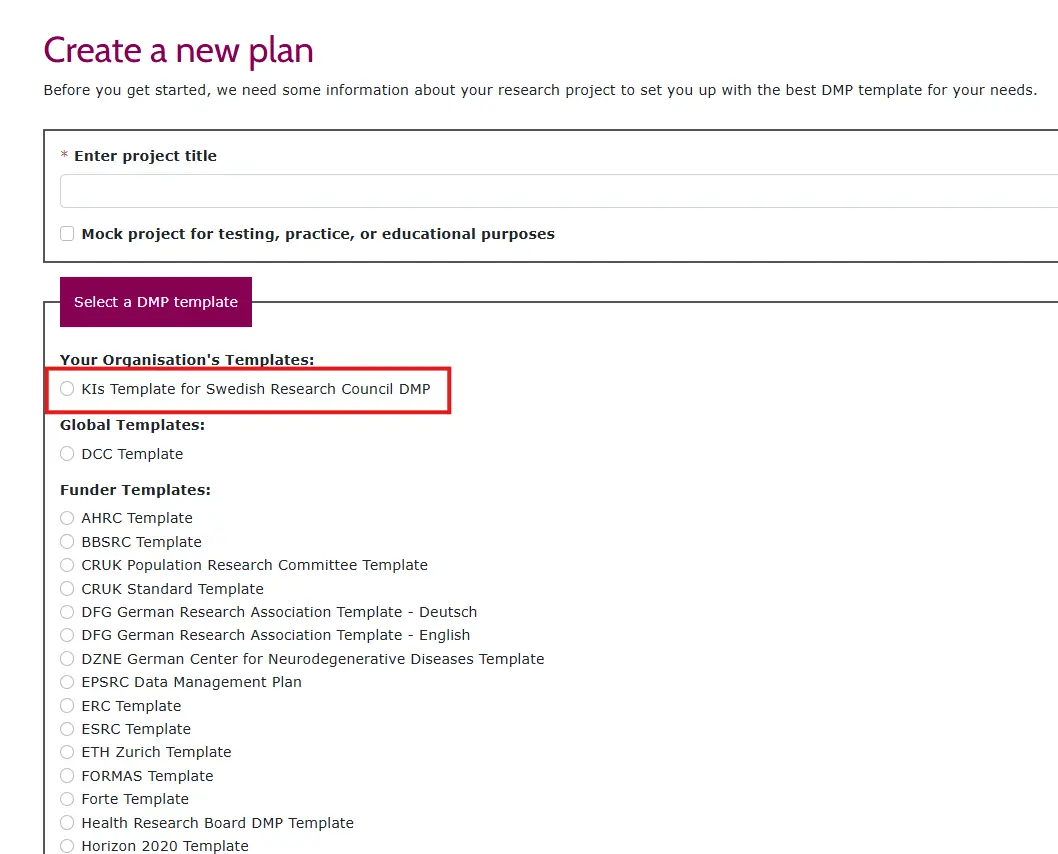Select the FORMAS Template option
This screenshot has height=854, width=1058.
point(67,776)
